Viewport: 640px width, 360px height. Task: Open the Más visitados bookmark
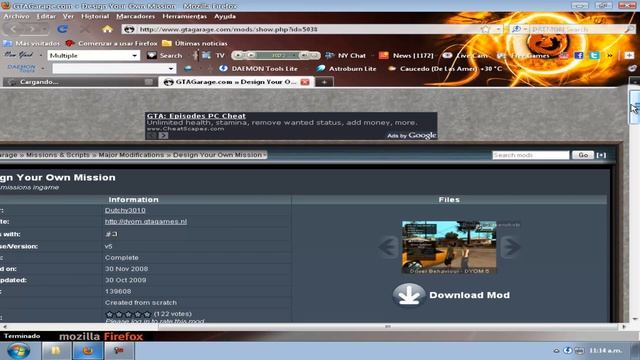coord(31,43)
